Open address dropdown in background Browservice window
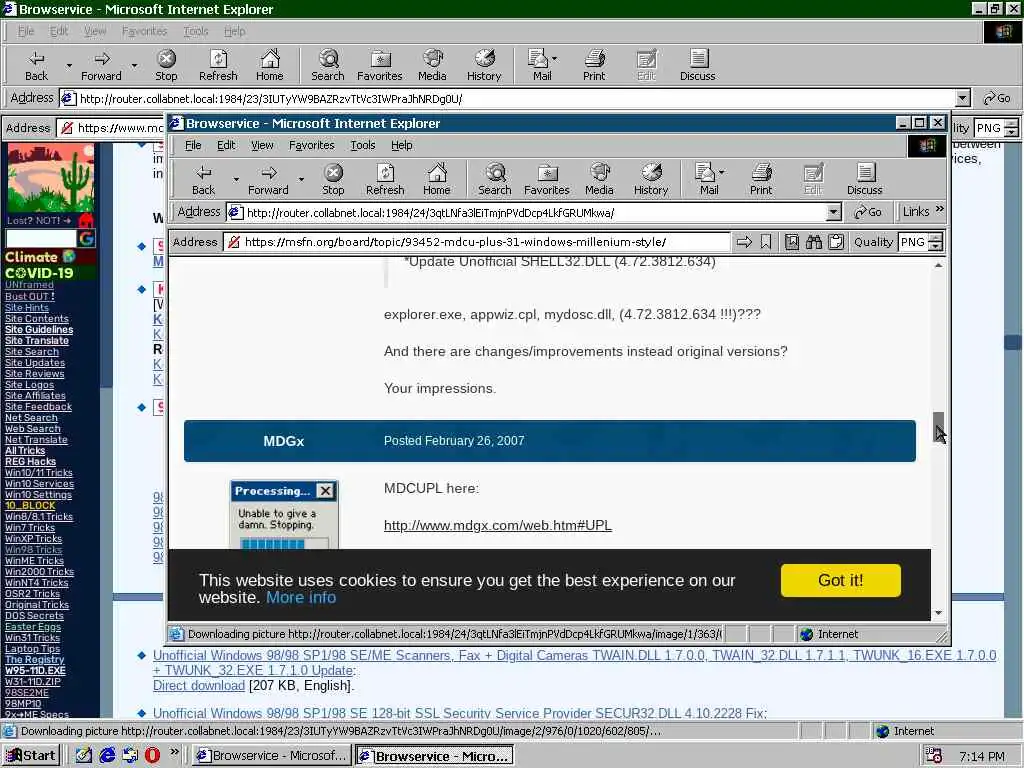 963,99
